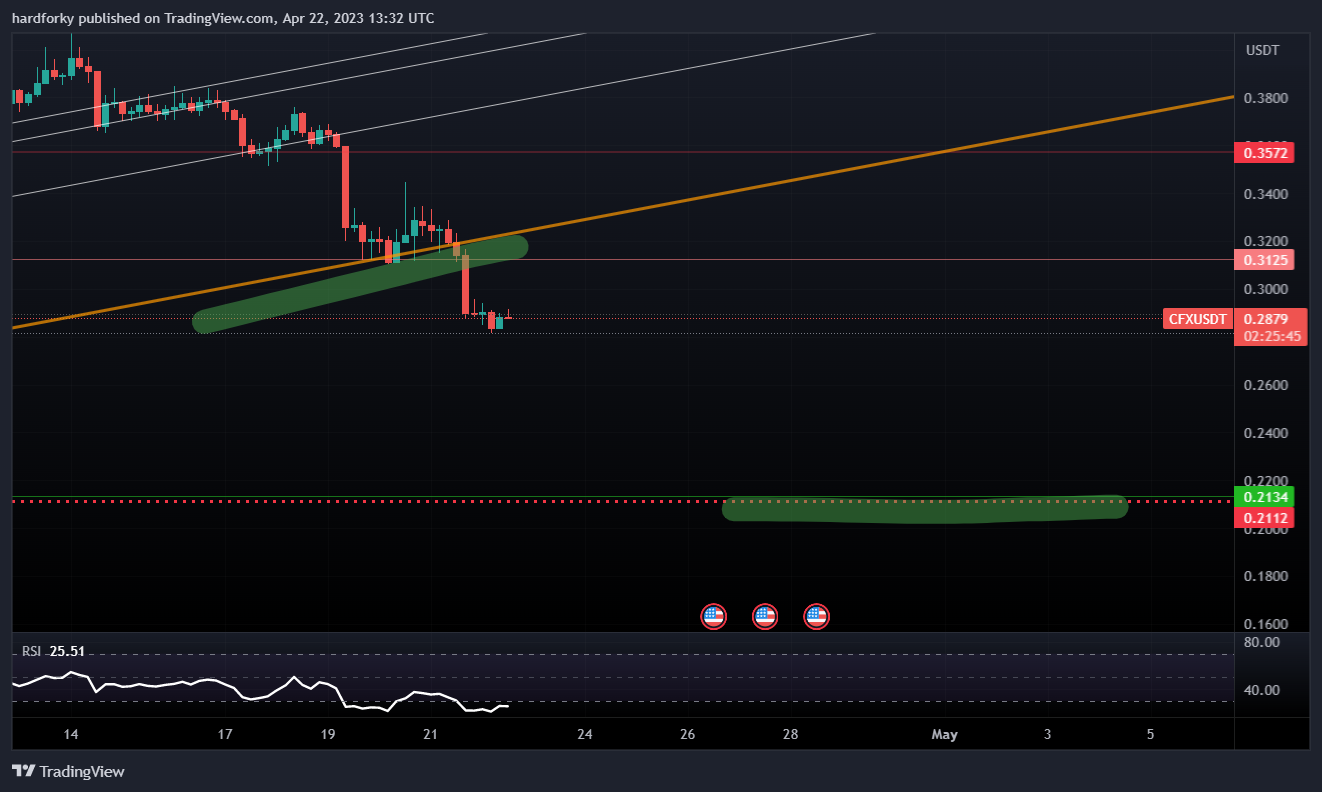This screenshot has width=1322, height=792.
Task: Click the 5 date on time axis
Action: (x=1151, y=734)
